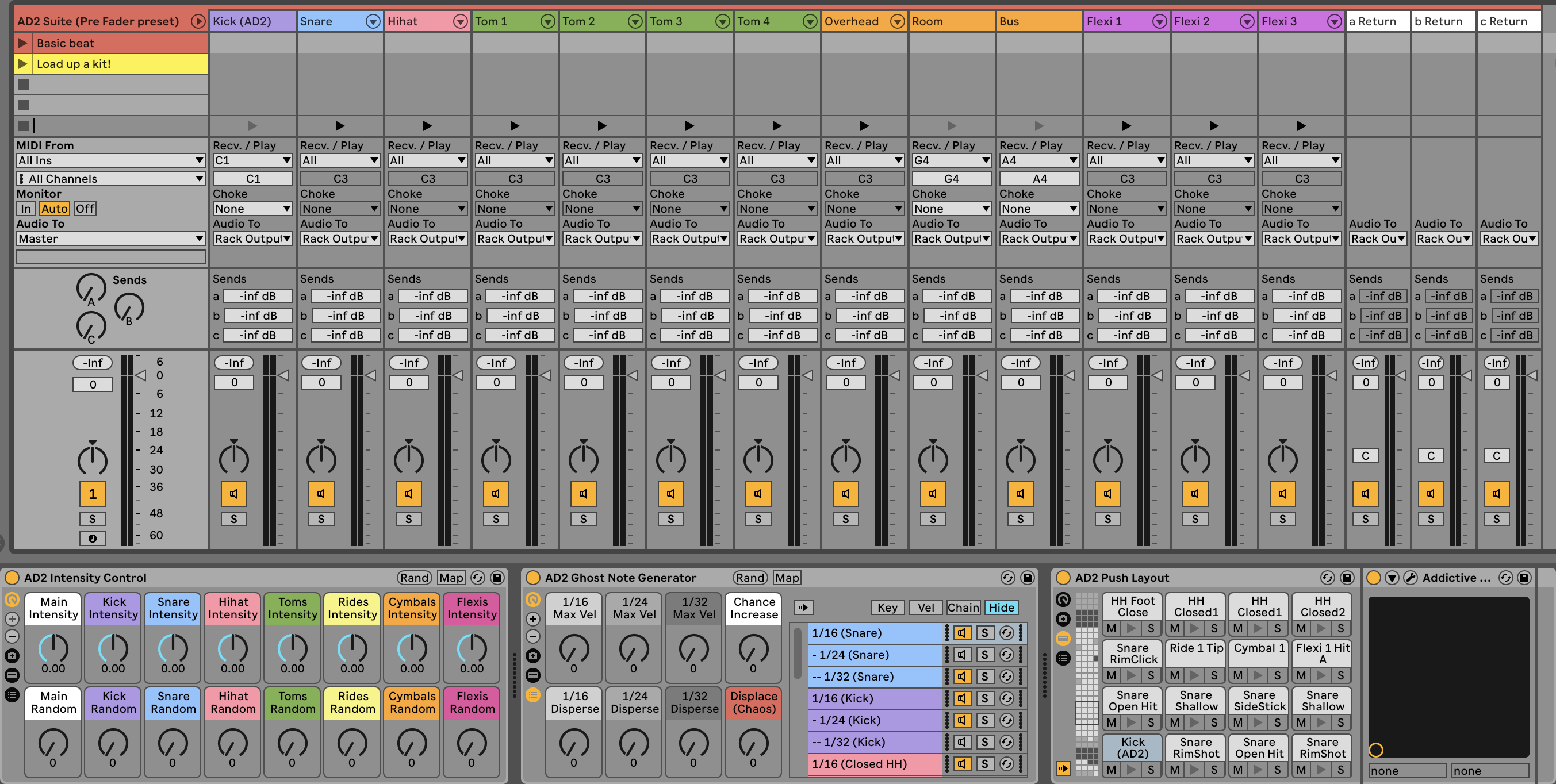Show chain list in AD2 Intensity Control
This screenshot has width=1556, height=784.
12,694
